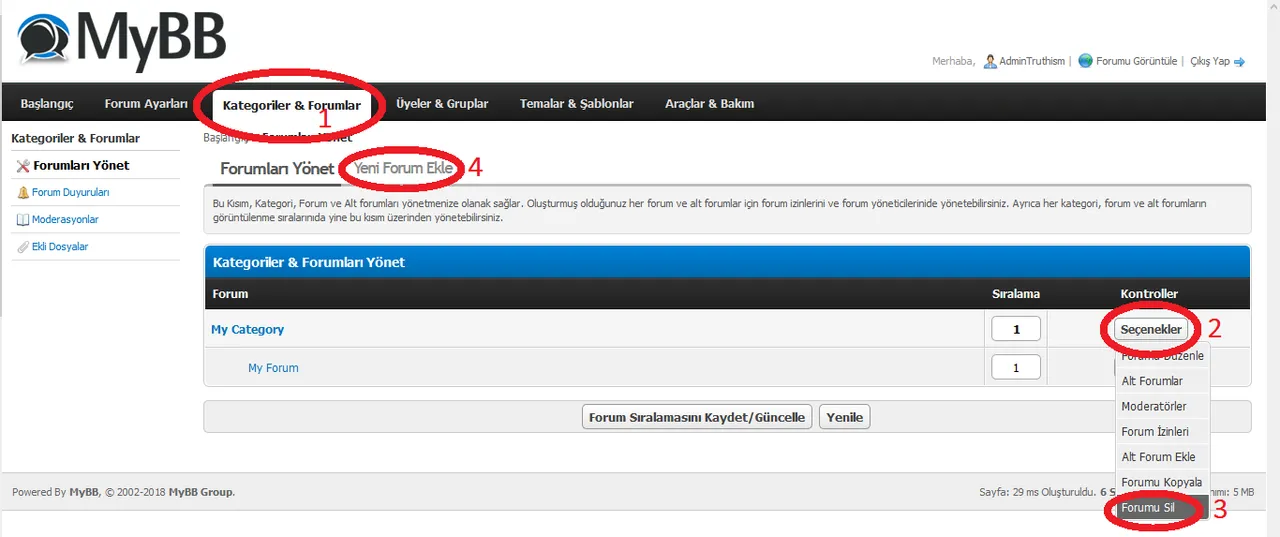Click the Yenile button
This screenshot has width=1280, height=537.
pos(844,417)
